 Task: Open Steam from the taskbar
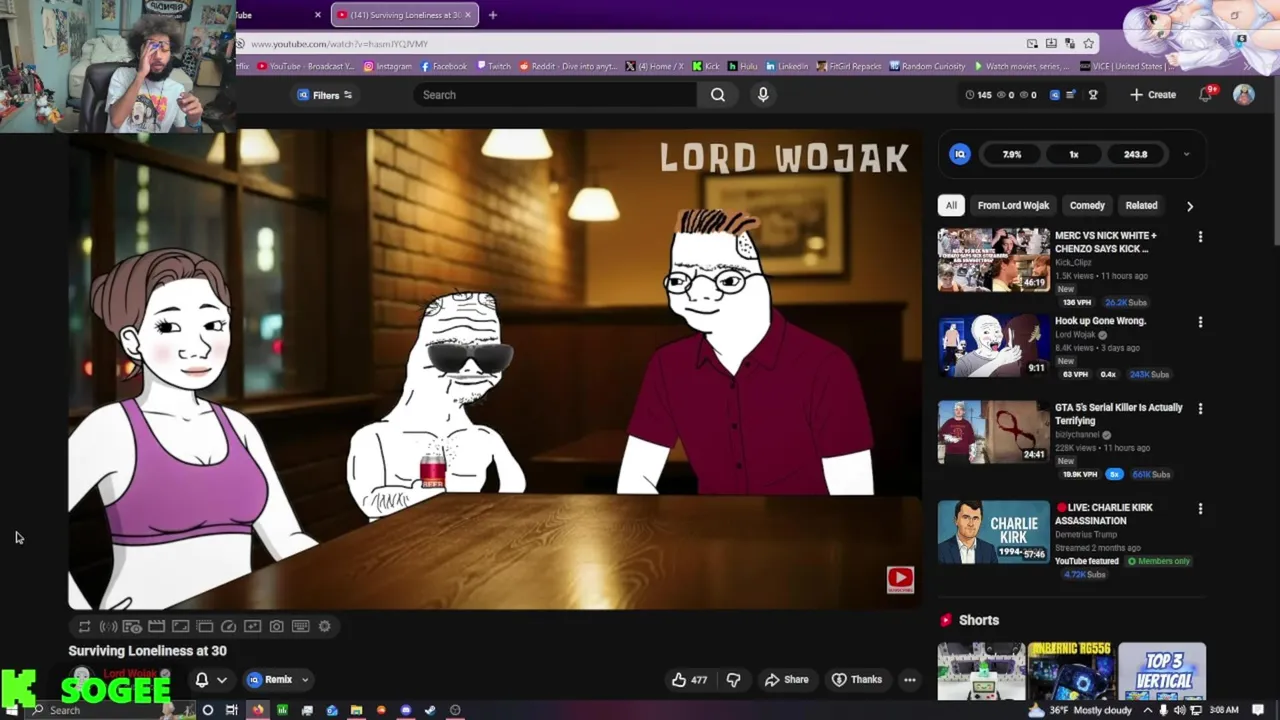pos(430,710)
